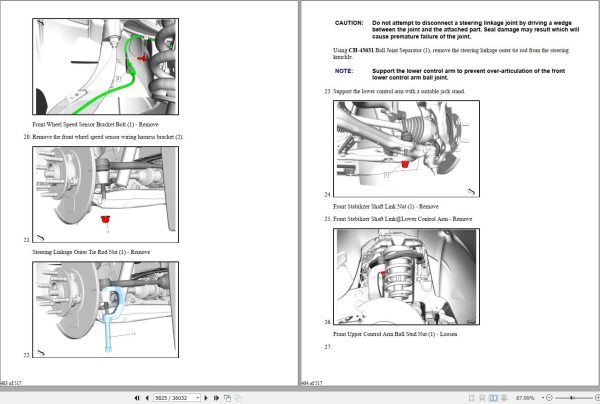Click the steering linkage tie rod nut illustration
Image resolution: width=600 pixels, height=404 pixels.
coord(105,195)
